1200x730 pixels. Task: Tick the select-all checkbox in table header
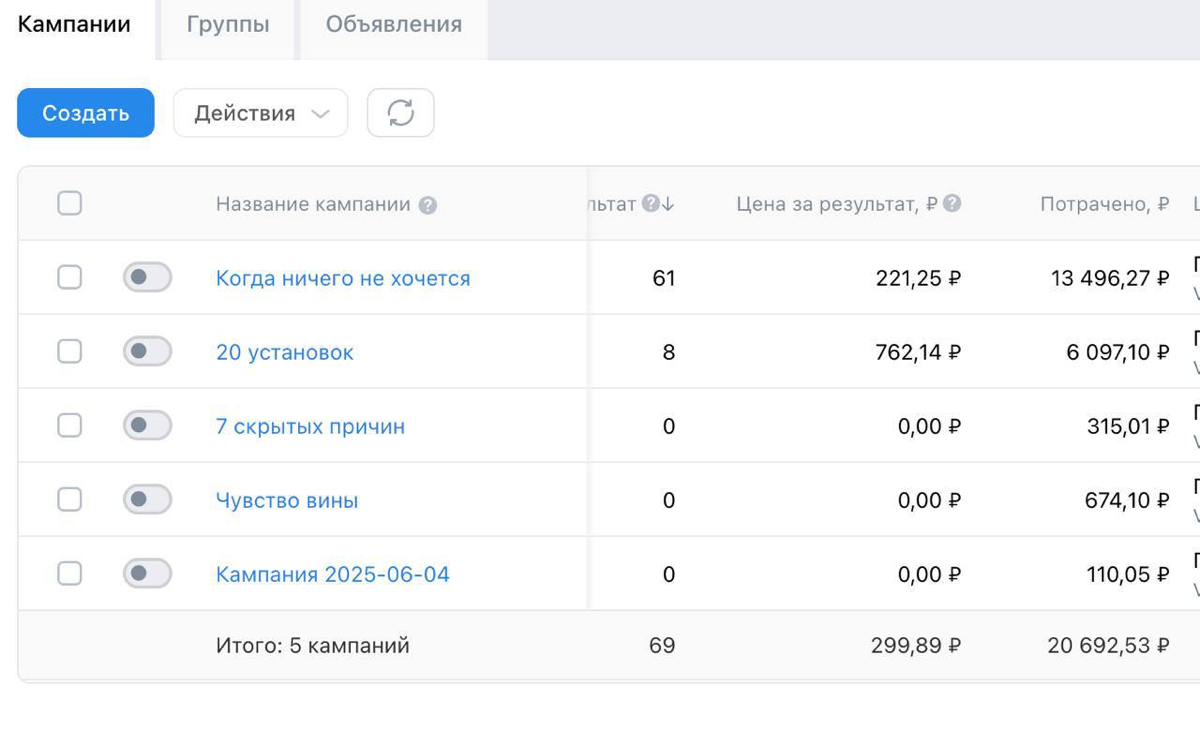click(x=69, y=204)
